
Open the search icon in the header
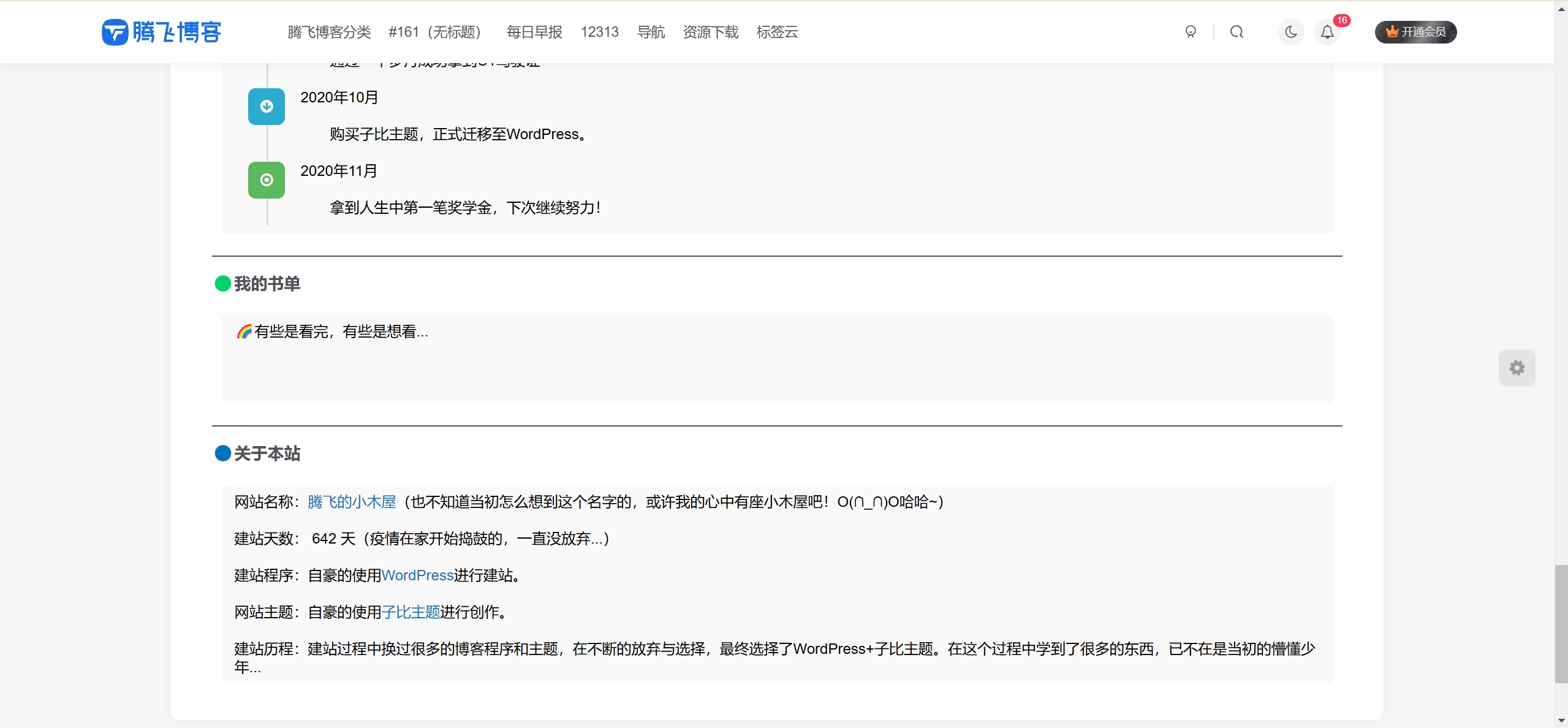(x=1236, y=32)
